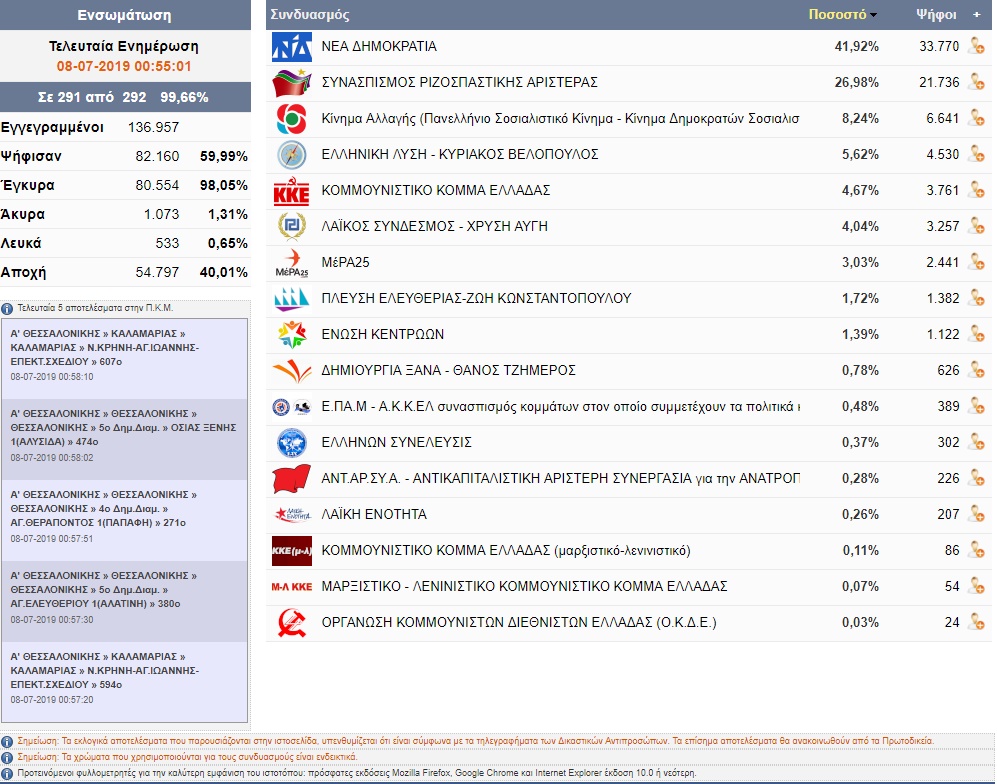The image size is (997, 784).
Task: Select the ΝΕΑ ΔΗΜΟΚΡΑΤΙΑ party name
Action: coord(379,46)
